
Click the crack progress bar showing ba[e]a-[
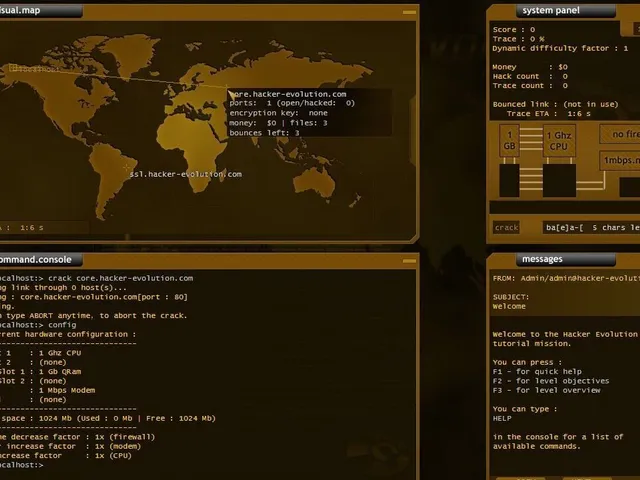coord(591,228)
